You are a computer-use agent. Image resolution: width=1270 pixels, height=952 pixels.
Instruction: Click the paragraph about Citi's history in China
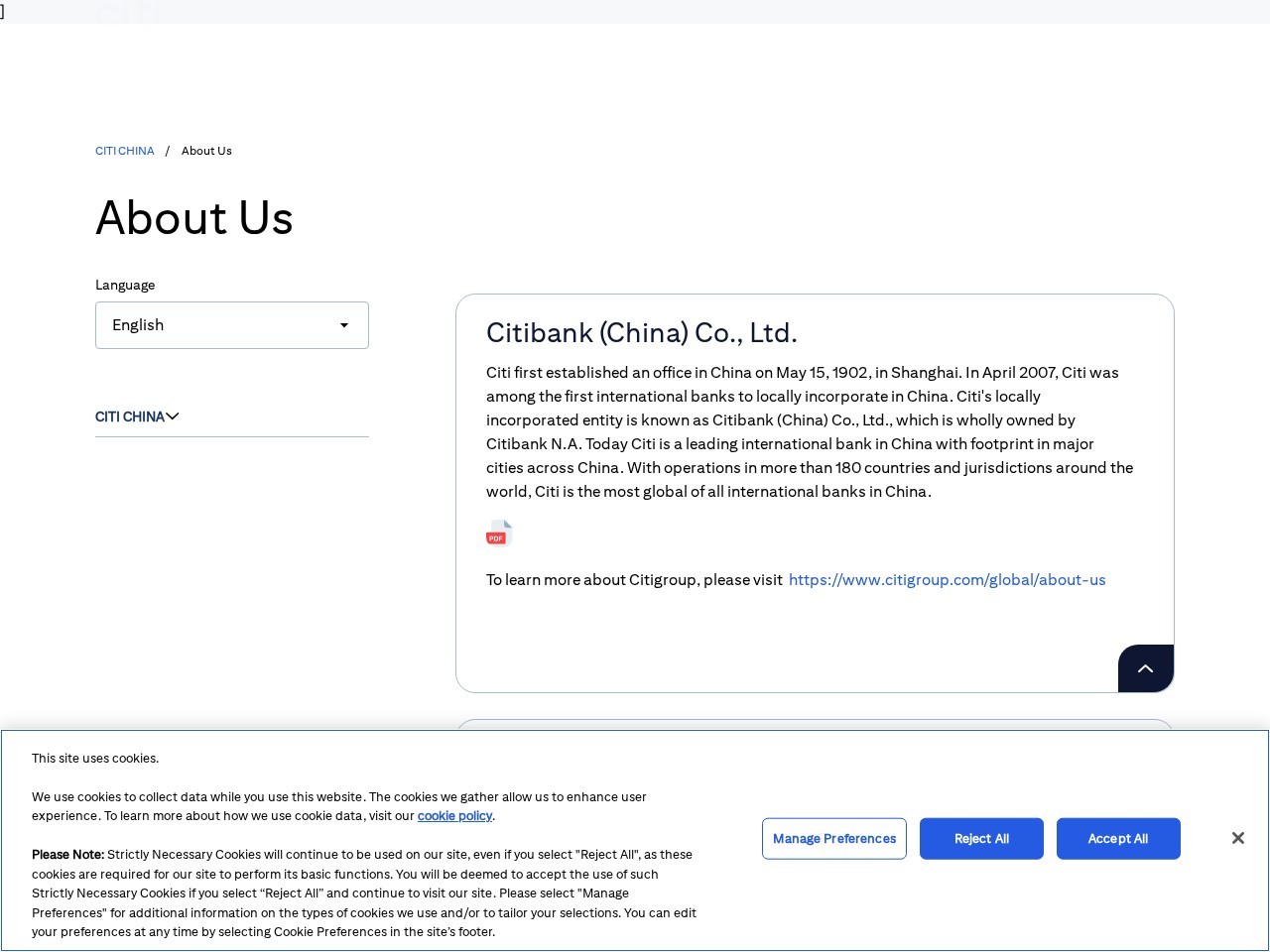pos(809,432)
